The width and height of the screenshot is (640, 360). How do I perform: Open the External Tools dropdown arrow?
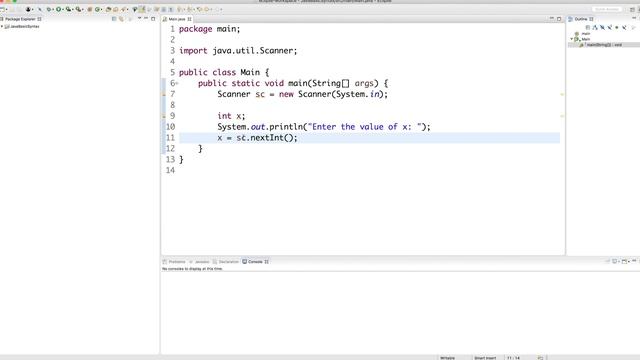[x=83, y=9]
